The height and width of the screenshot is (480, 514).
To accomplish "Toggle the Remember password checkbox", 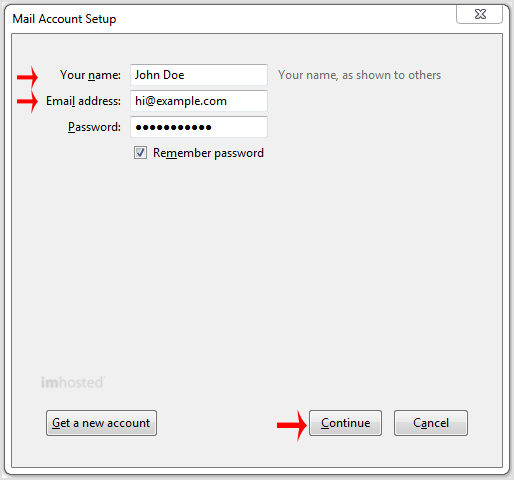I will (140, 153).
